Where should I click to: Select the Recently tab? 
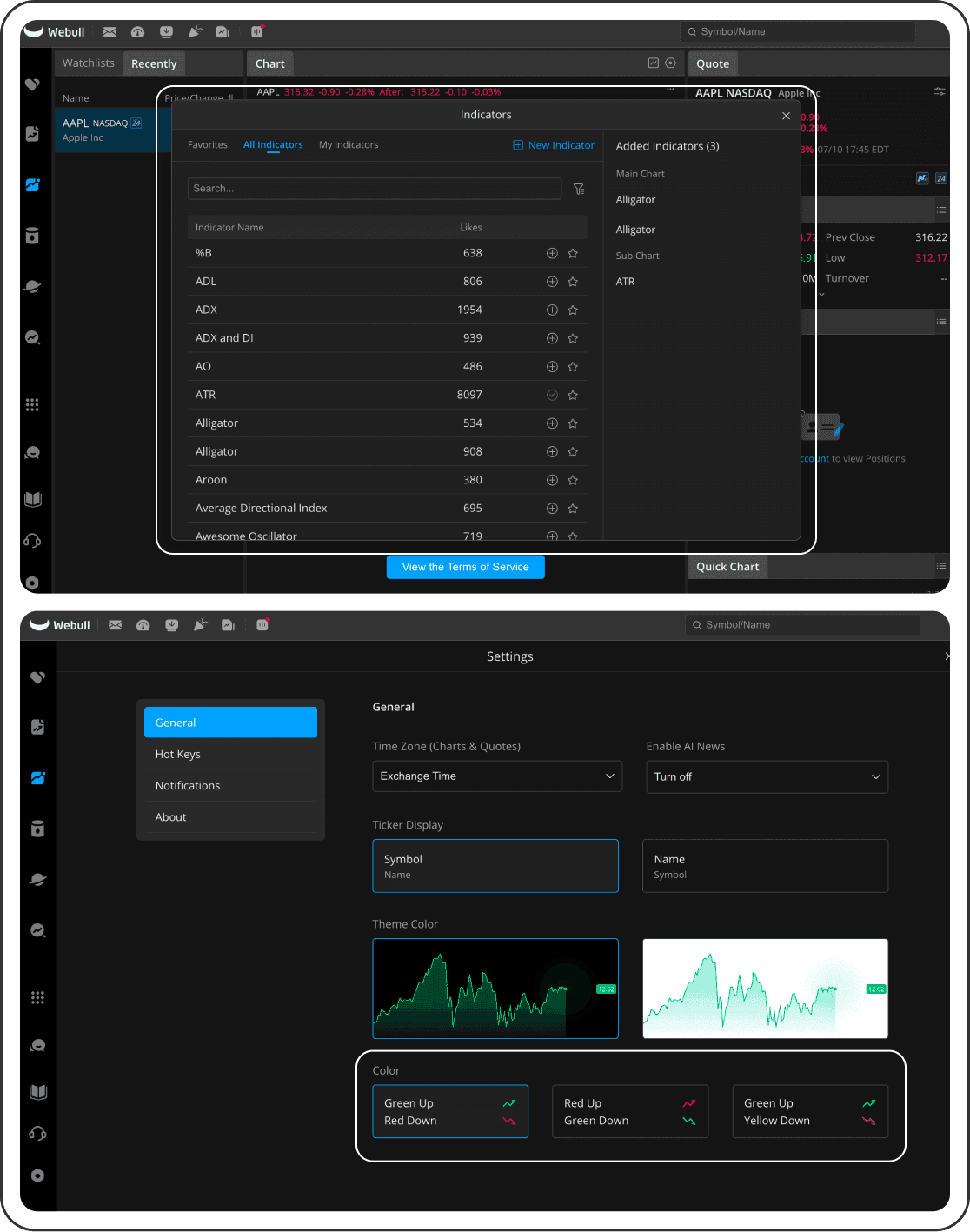pos(154,63)
